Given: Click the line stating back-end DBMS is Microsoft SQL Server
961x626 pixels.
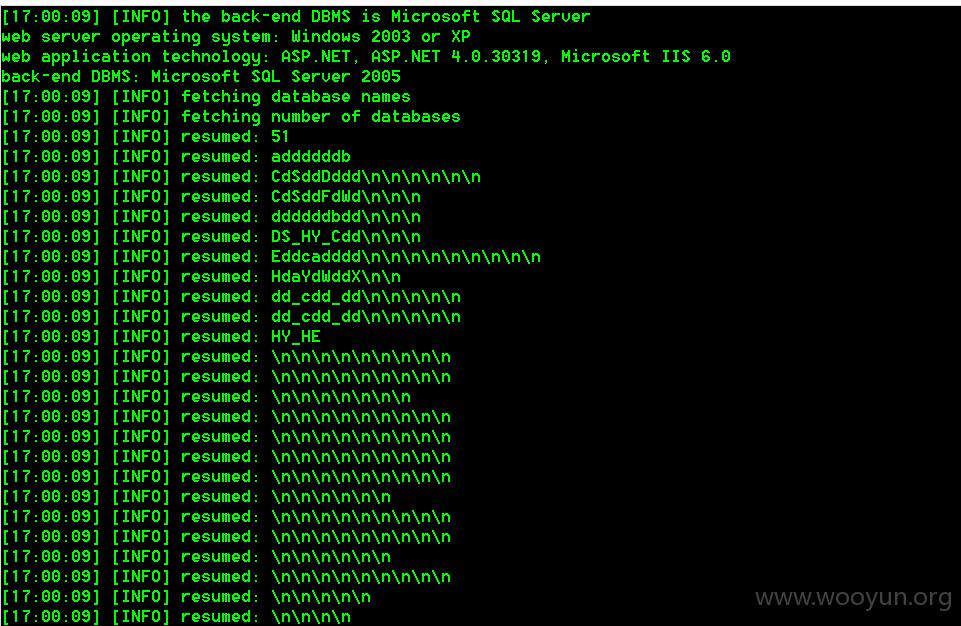Looking at the screenshot, I should click(296, 17).
